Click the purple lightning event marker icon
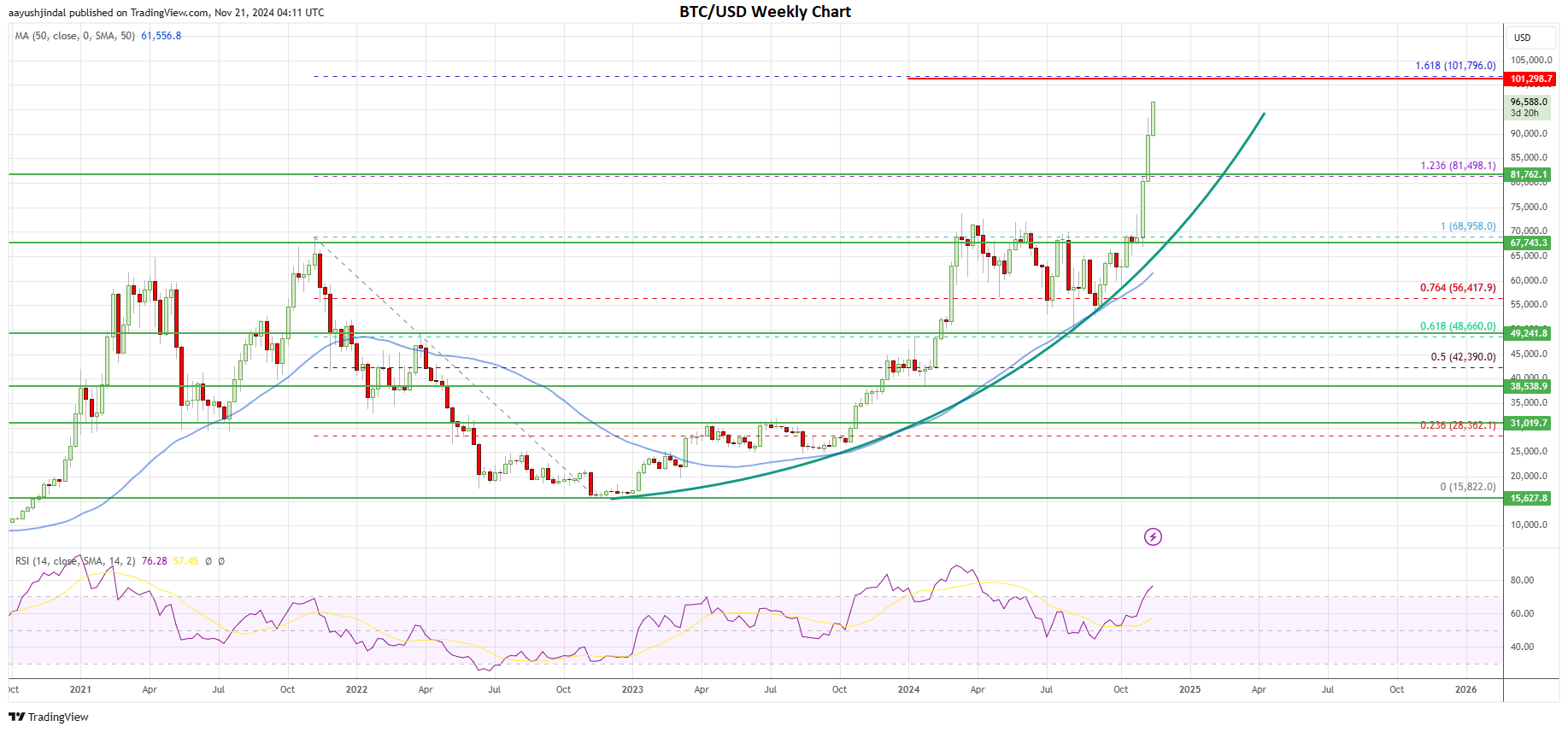 [1153, 536]
